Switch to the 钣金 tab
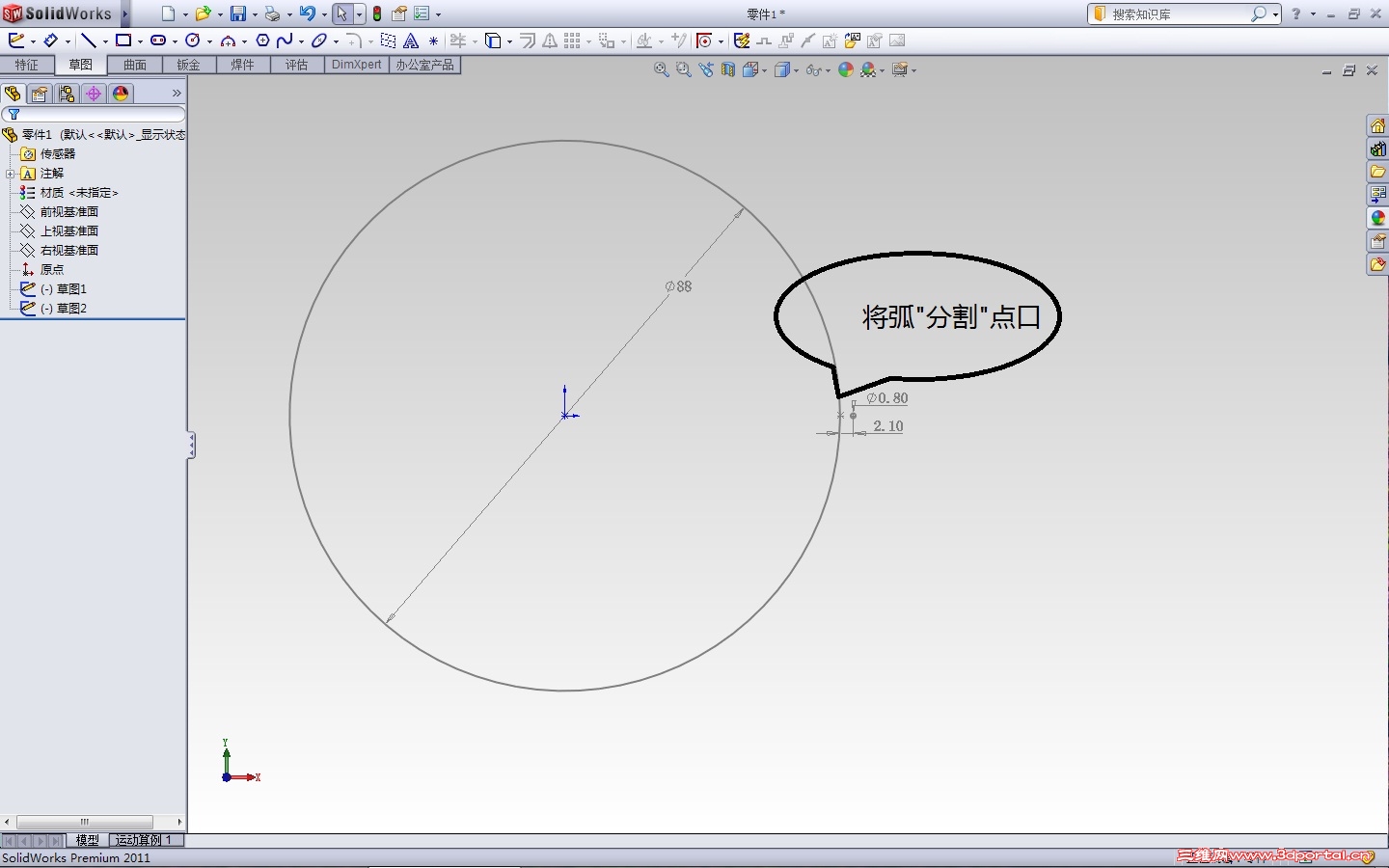The width and height of the screenshot is (1389, 868). point(188,65)
